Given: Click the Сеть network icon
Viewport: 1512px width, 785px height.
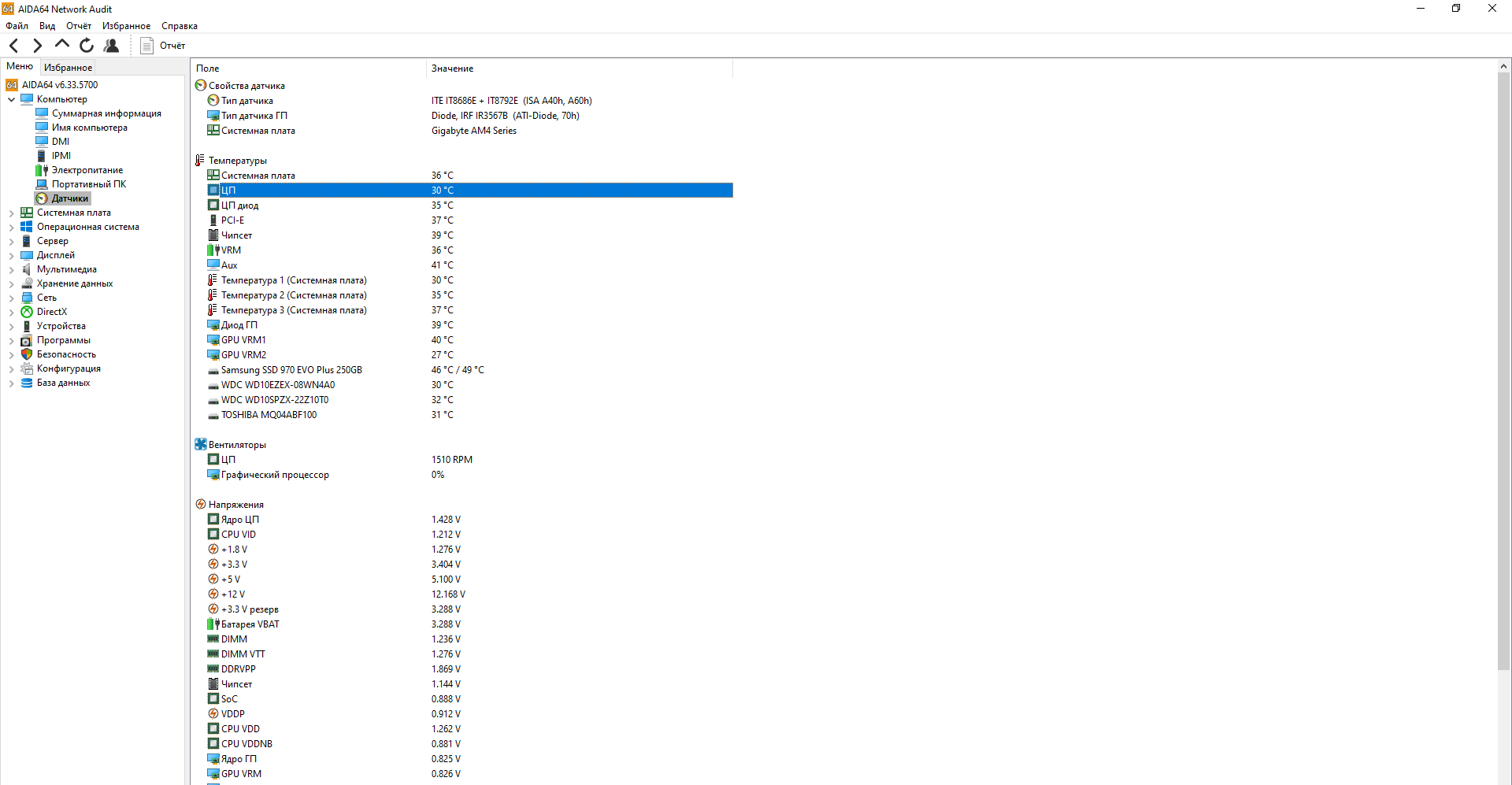Looking at the screenshot, I should click(x=27, y=298).
